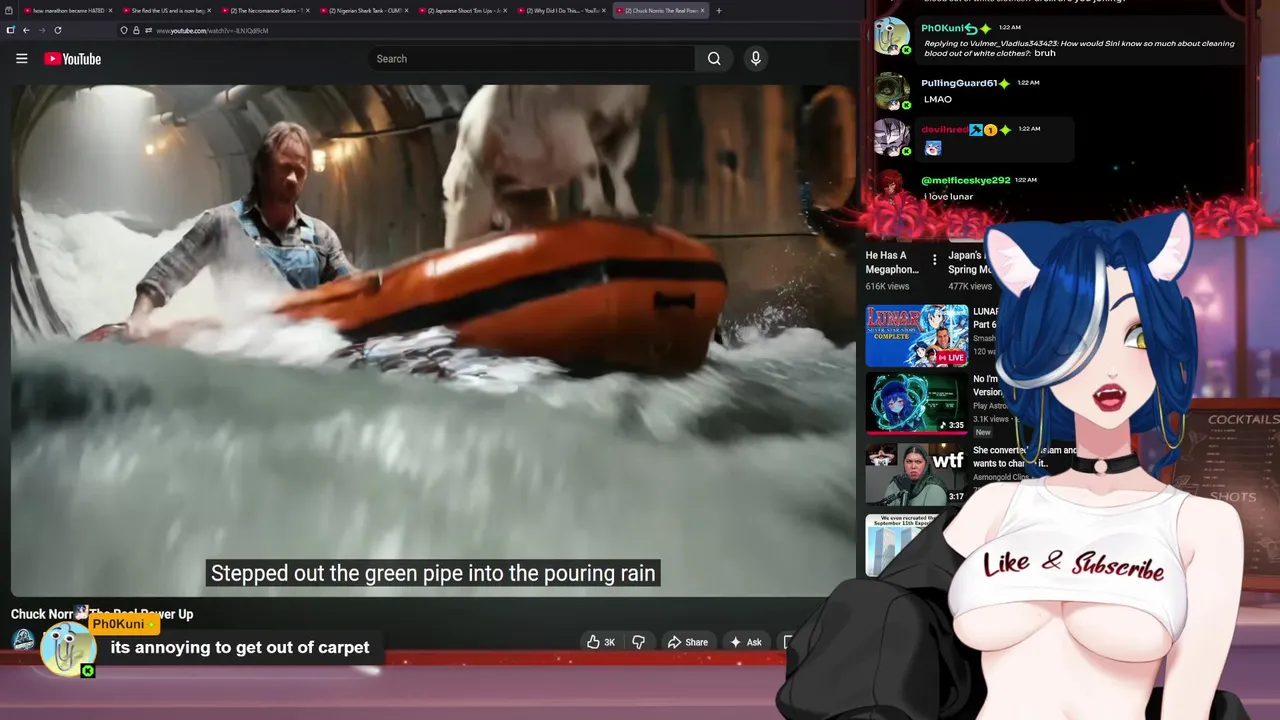Viewport: 1280px width, 720px height.
Task: Click the padlock site info icon
Action: 136,30
